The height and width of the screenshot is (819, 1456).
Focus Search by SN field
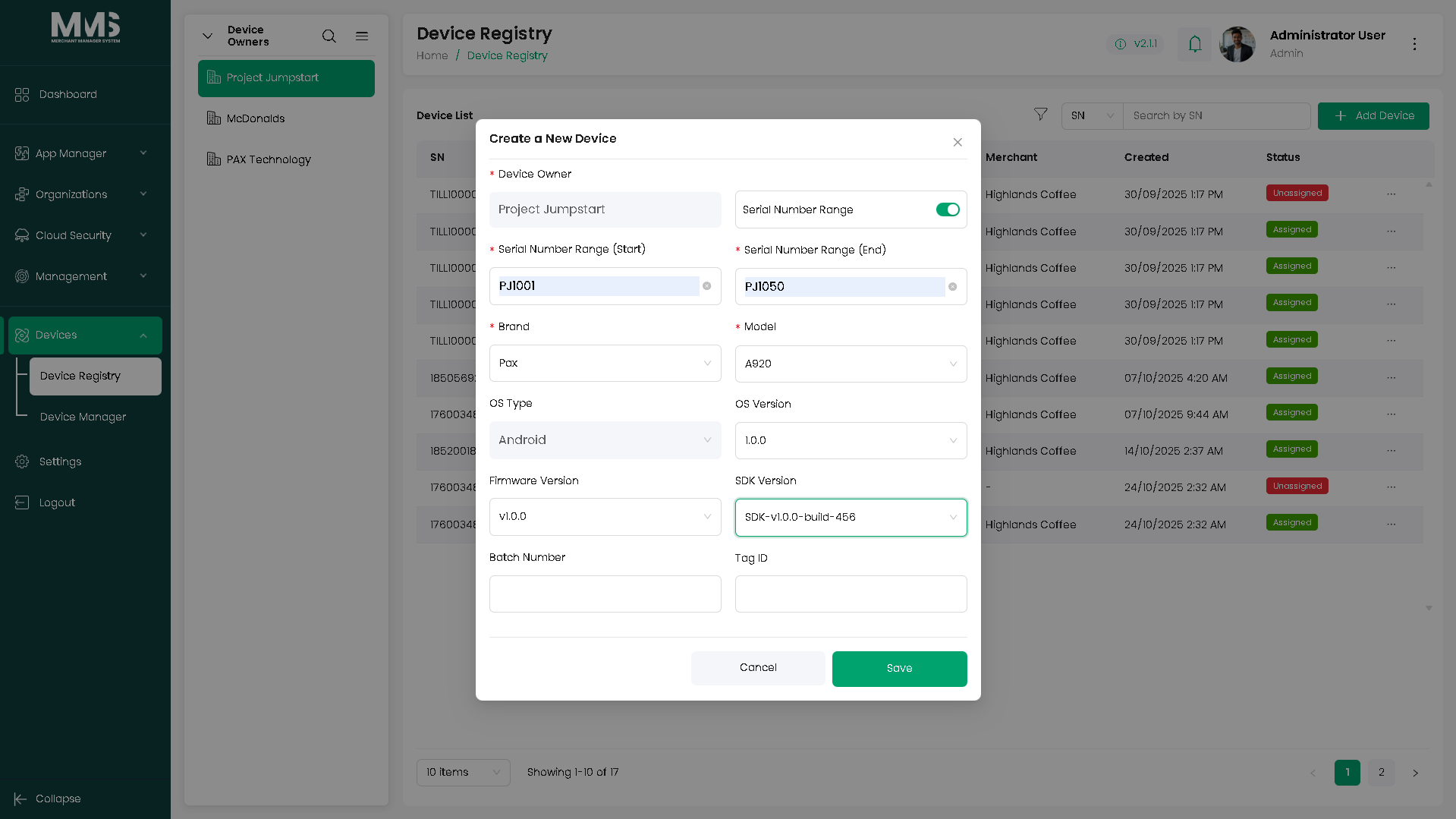coord(1216,115)
